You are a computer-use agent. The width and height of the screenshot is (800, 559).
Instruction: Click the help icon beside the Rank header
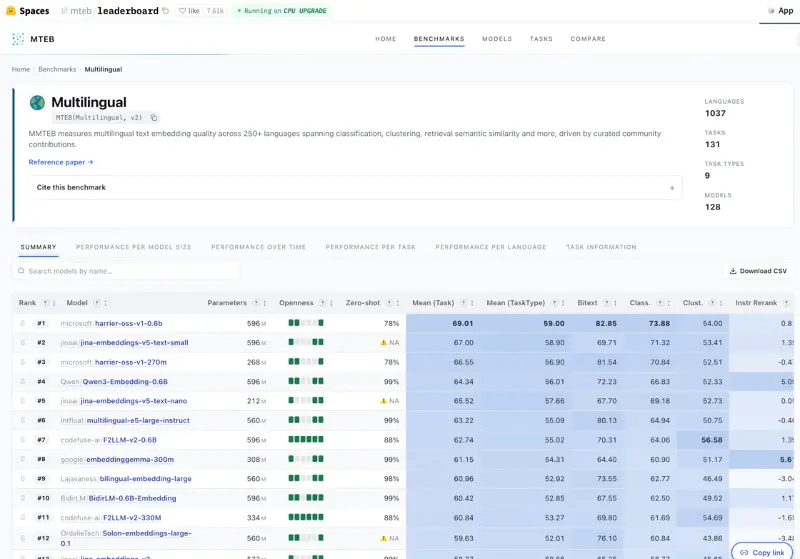click(45, 303)
